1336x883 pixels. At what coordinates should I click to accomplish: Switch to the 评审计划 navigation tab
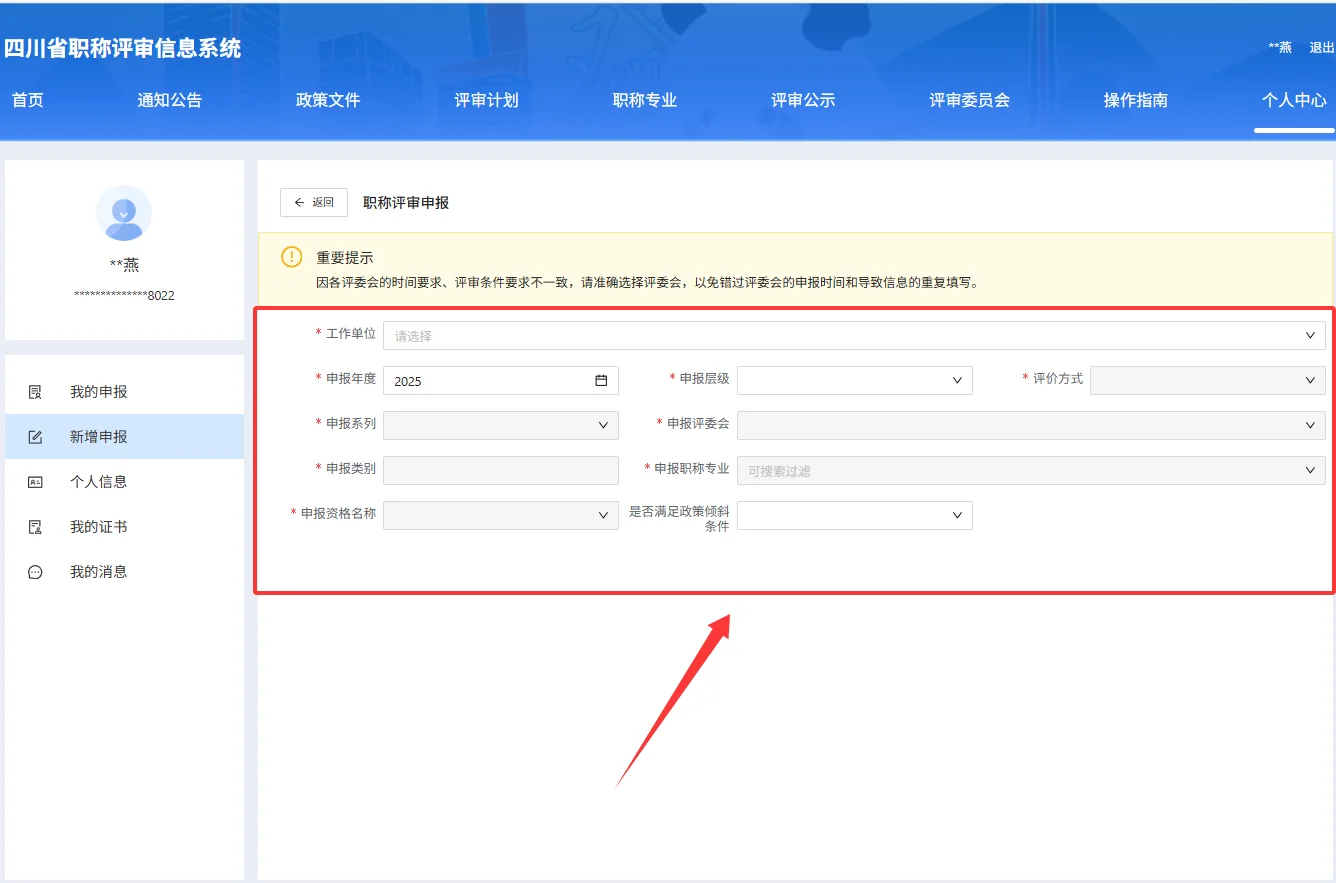coord(485,100)
